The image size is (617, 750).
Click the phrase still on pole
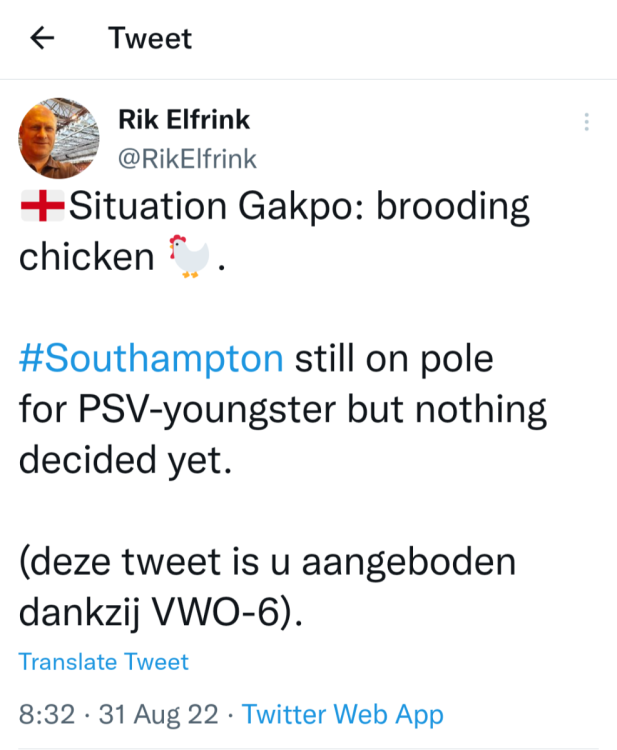coord(394,360)
